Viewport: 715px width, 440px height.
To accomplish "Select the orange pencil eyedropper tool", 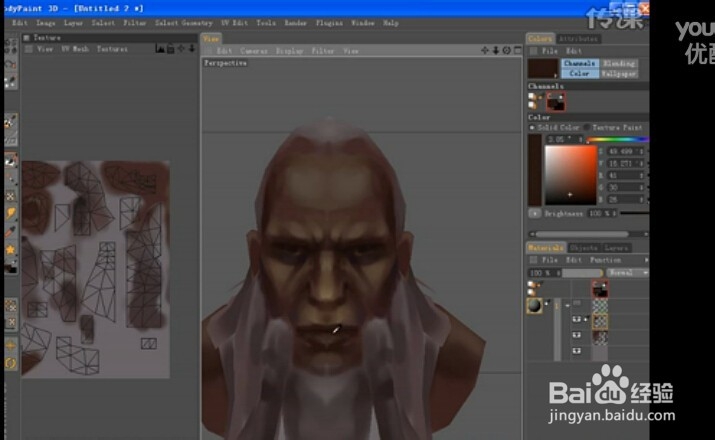I will (x=10, y=232).
